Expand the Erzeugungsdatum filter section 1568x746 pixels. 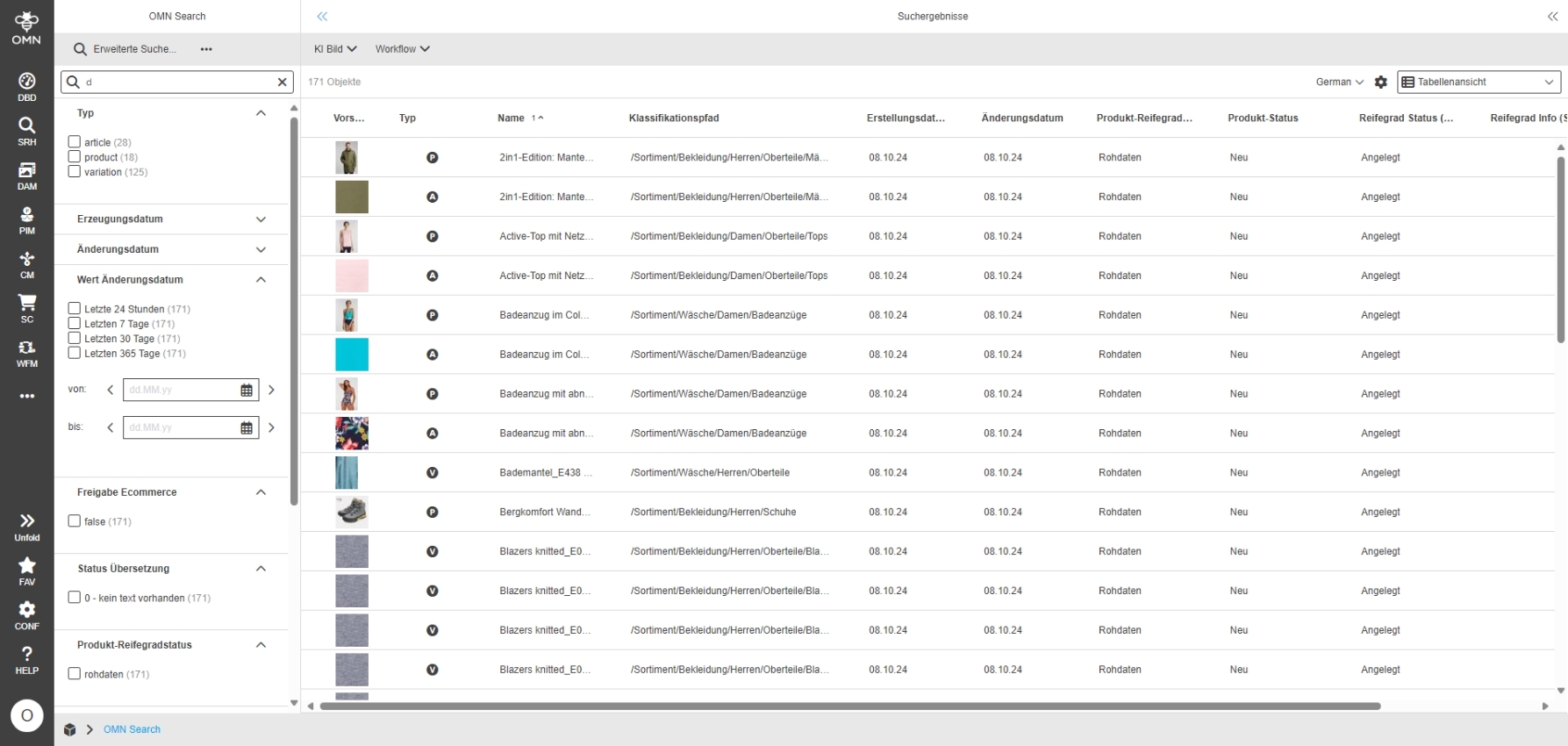(261, 219)
